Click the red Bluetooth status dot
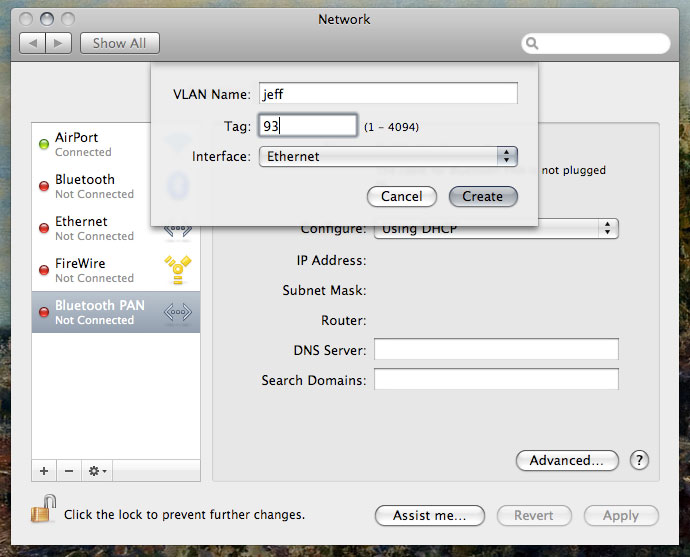 click(44, 186)
